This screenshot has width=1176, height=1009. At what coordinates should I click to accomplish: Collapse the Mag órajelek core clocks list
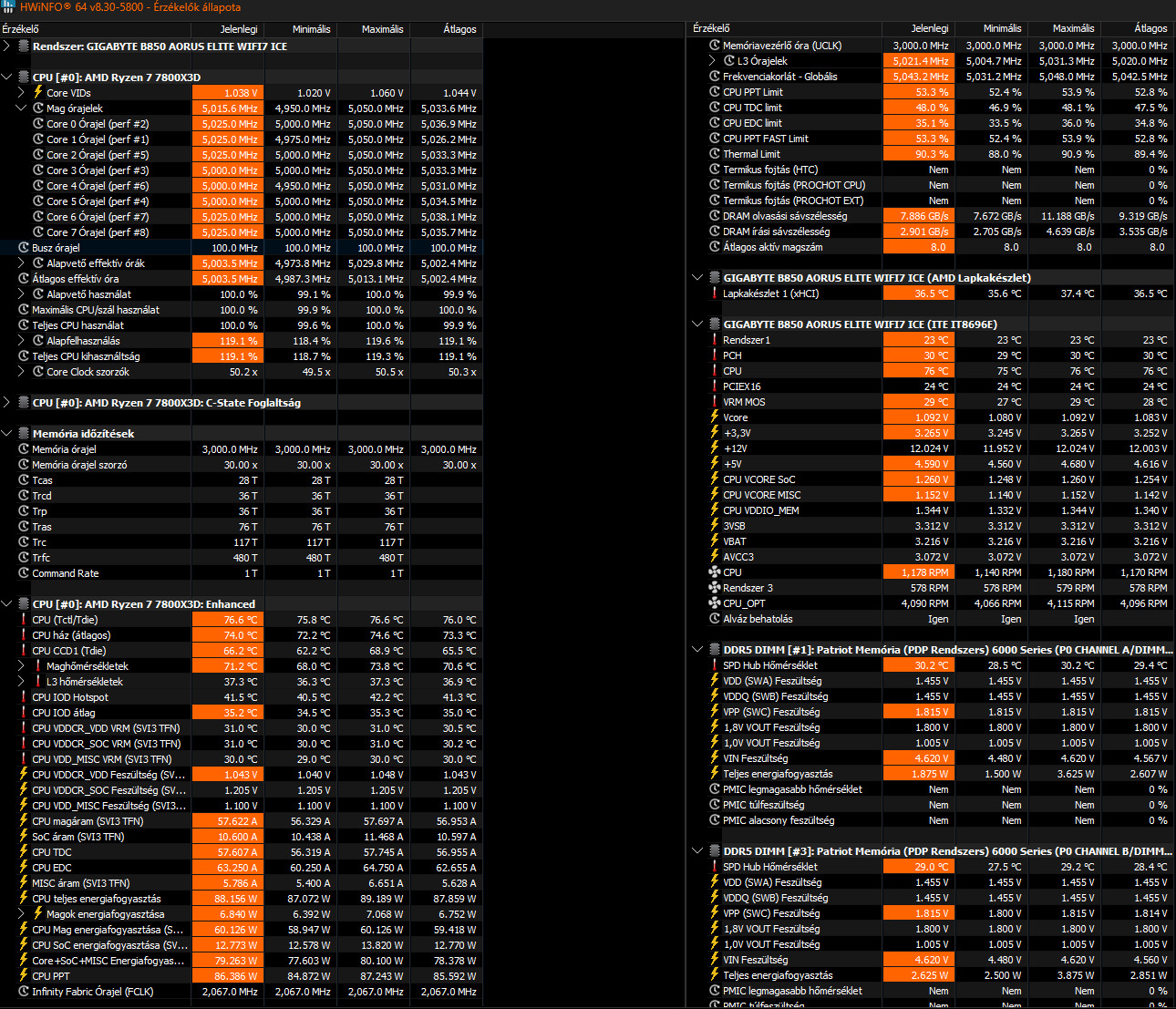[22, 108]
